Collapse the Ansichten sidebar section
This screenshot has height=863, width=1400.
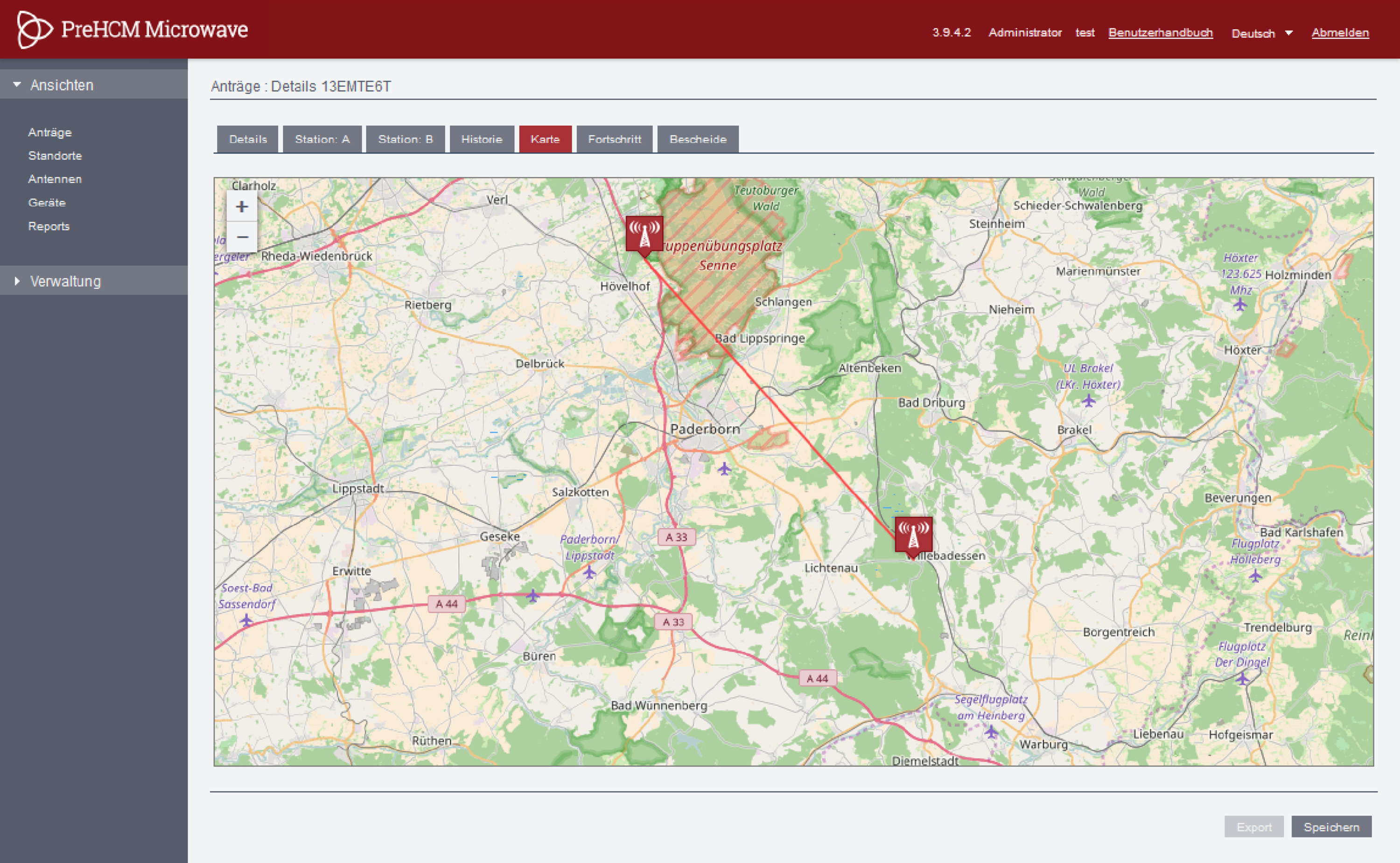[94, 85]
